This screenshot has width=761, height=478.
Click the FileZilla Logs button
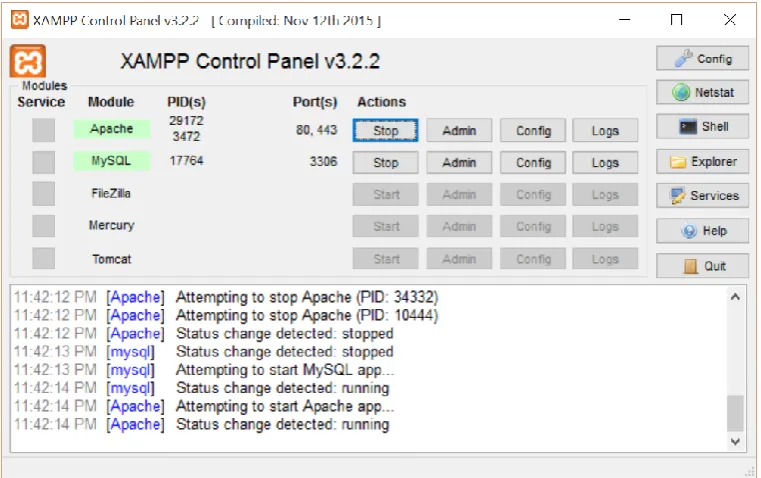pos(605,195)
